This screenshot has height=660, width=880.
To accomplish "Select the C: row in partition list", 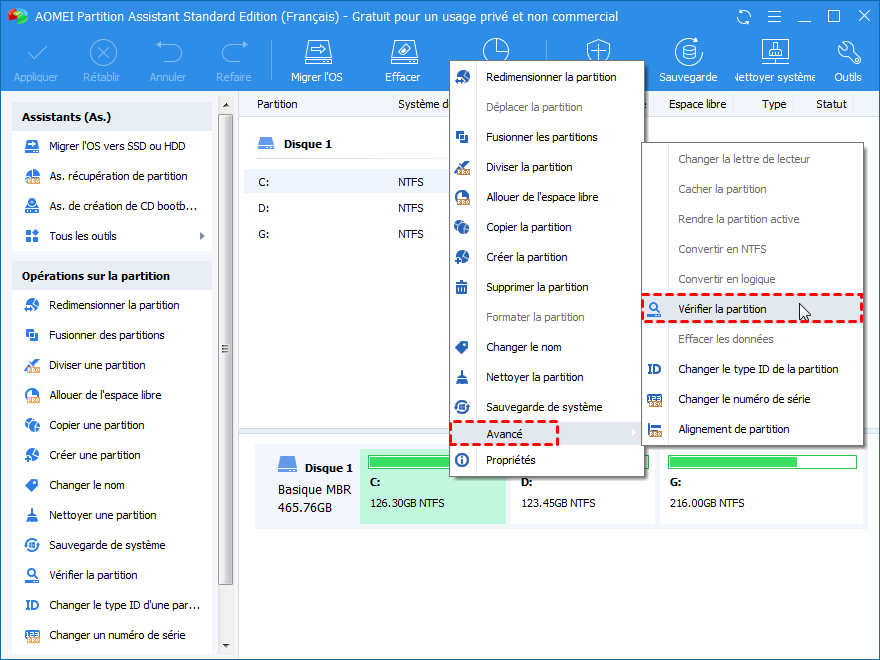I will (x=347, y=182).
